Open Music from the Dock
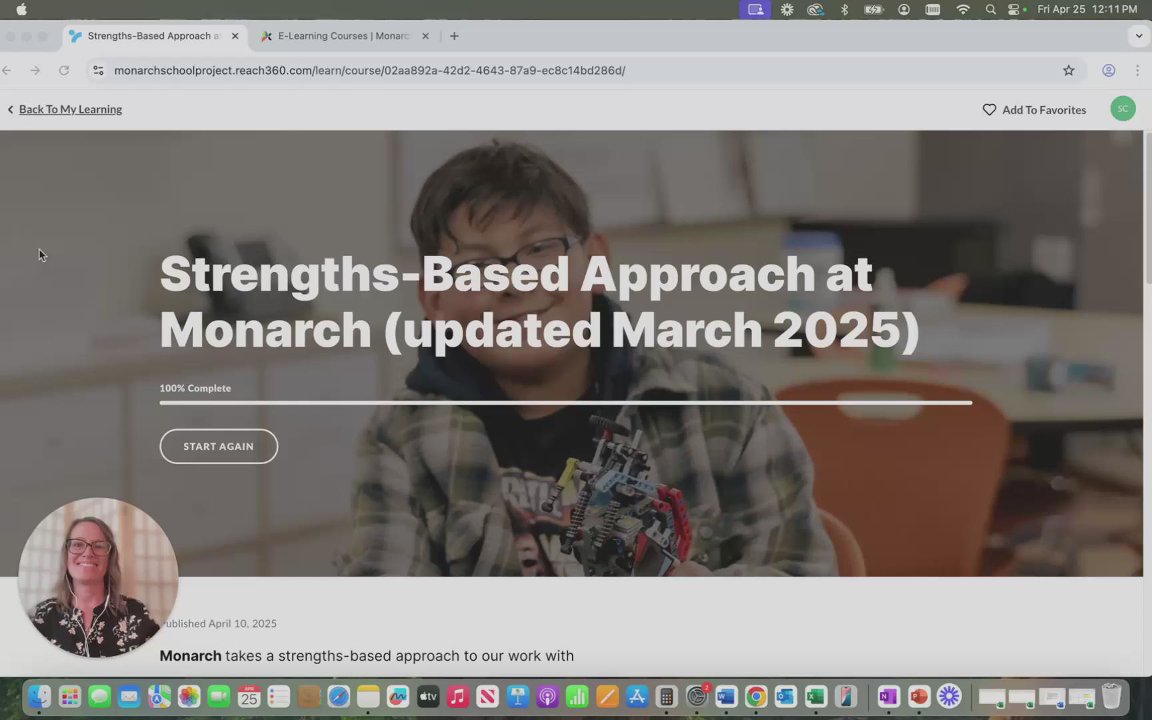This screenshot has width=1152, height=720. point(458,696)
